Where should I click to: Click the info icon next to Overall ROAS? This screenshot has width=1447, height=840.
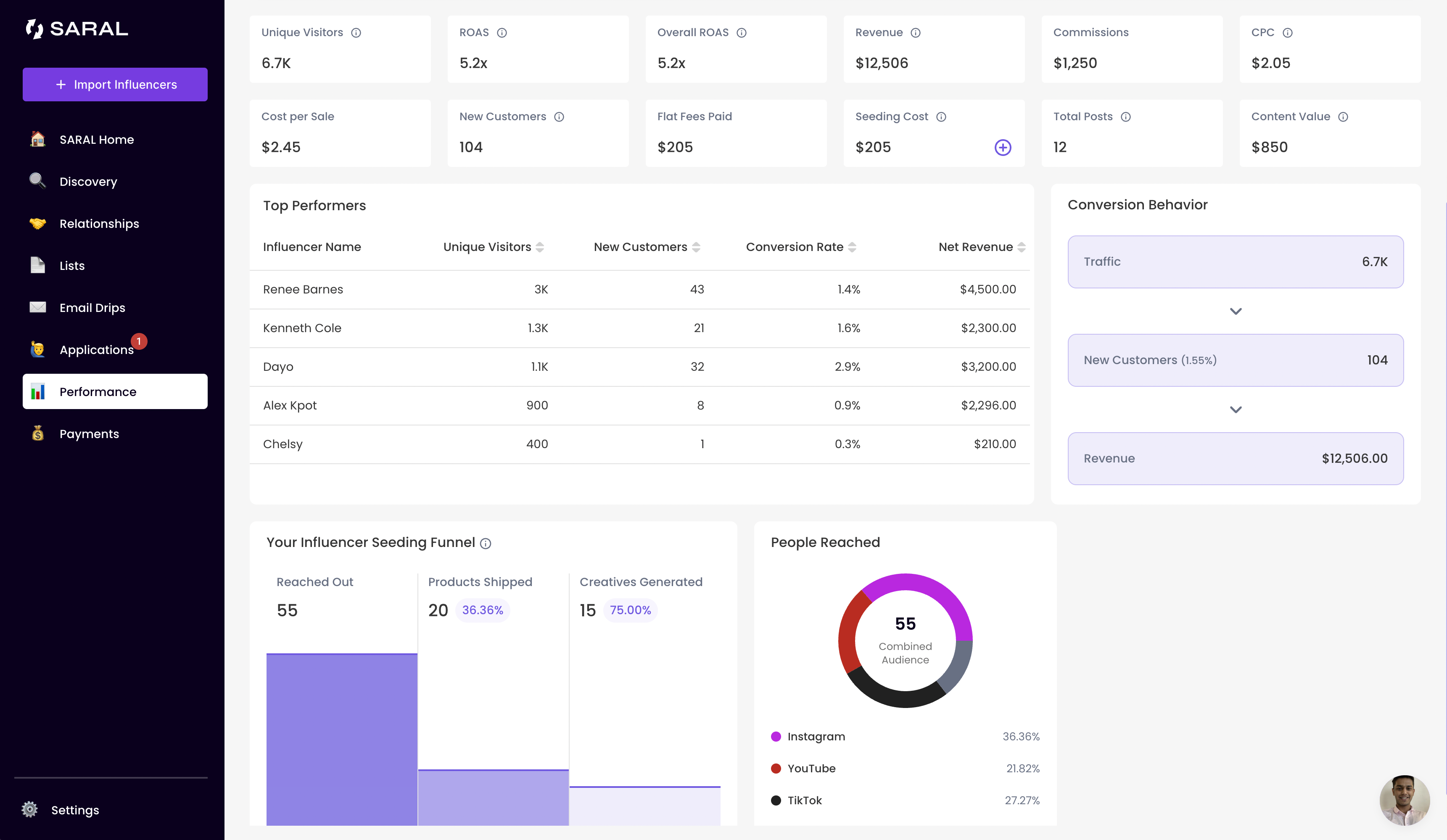pyautogui.click(x=741, y=33)
